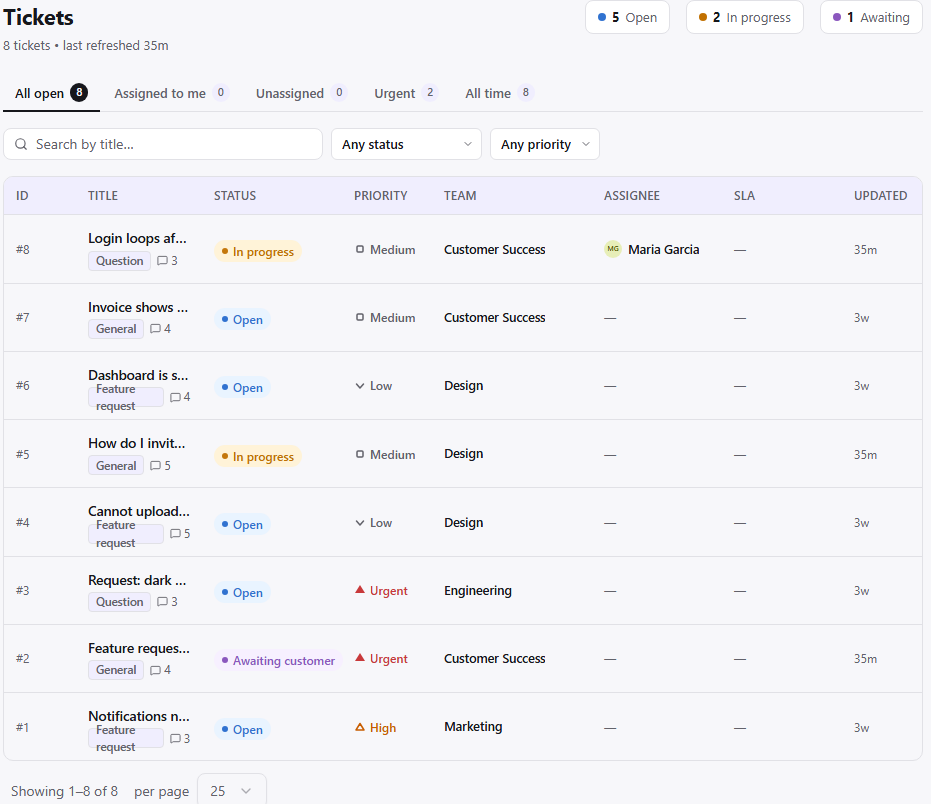The image size is (931, 804).
Task: Click High priority triangle icon on ticket #1
Action: point(360,727)
